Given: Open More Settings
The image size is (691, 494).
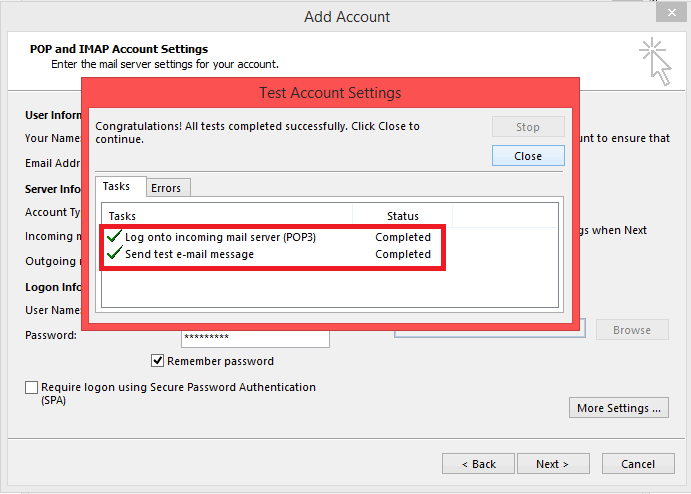Looking at the screenshot, I should click(620, 408).
